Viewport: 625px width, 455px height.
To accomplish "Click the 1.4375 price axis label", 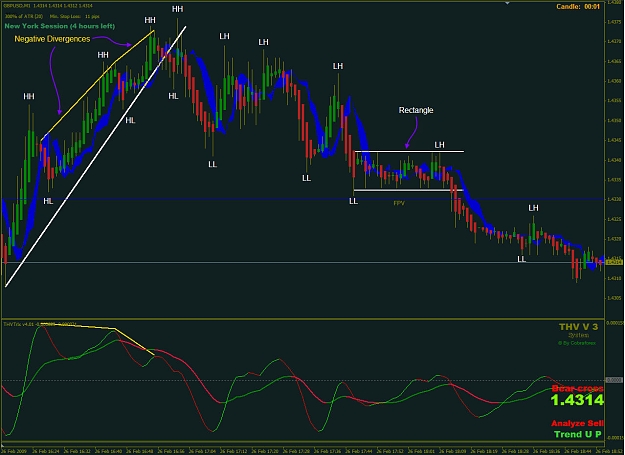I will [x=614, y=22].
